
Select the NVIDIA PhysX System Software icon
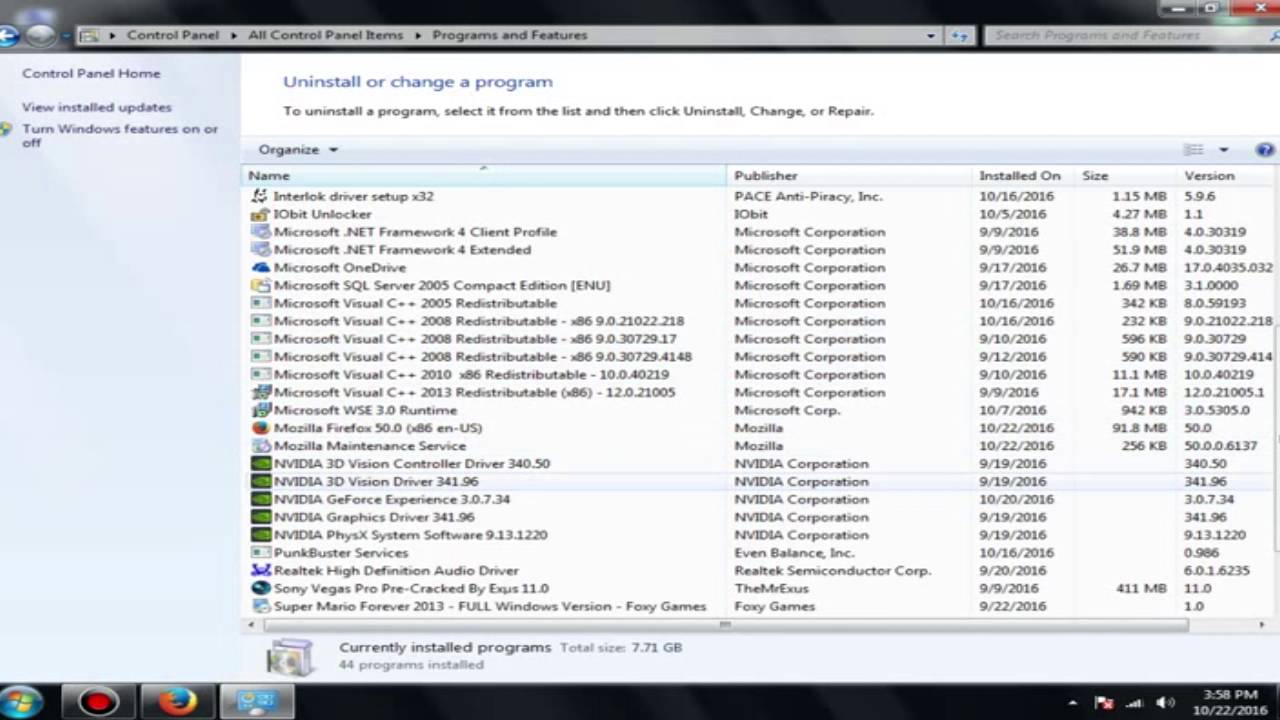tap(260, 535)
